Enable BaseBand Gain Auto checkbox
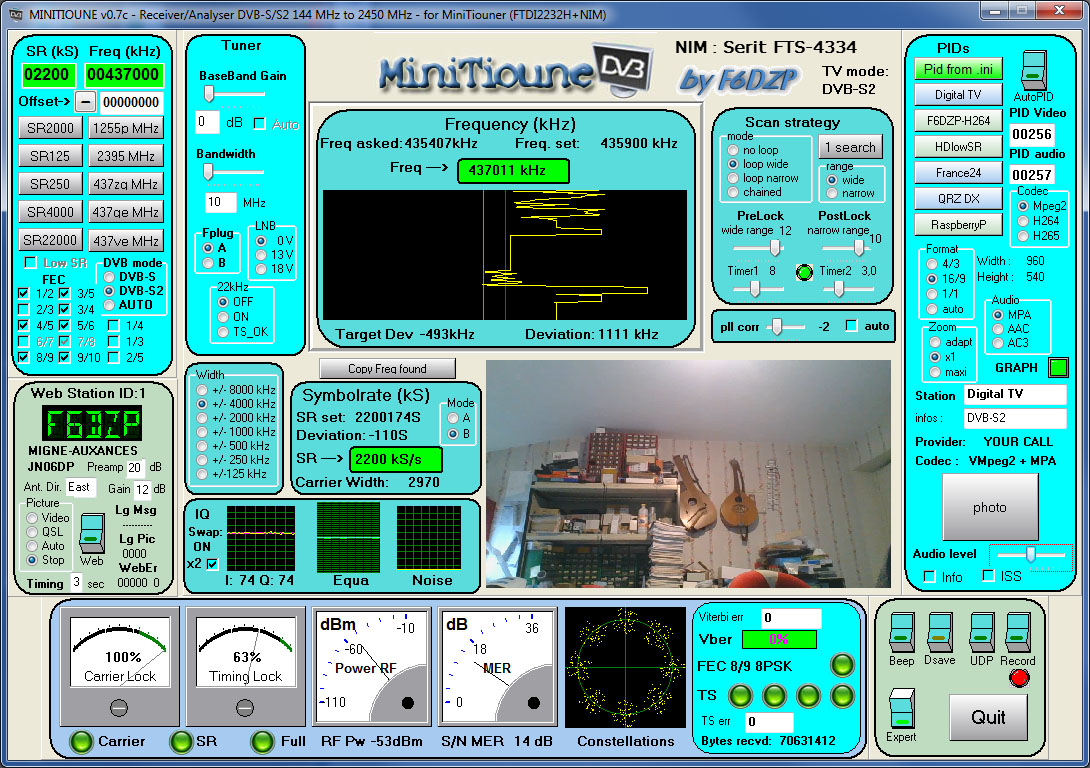The width and height of the screenshot is (1090, 768). pos(259,124)
